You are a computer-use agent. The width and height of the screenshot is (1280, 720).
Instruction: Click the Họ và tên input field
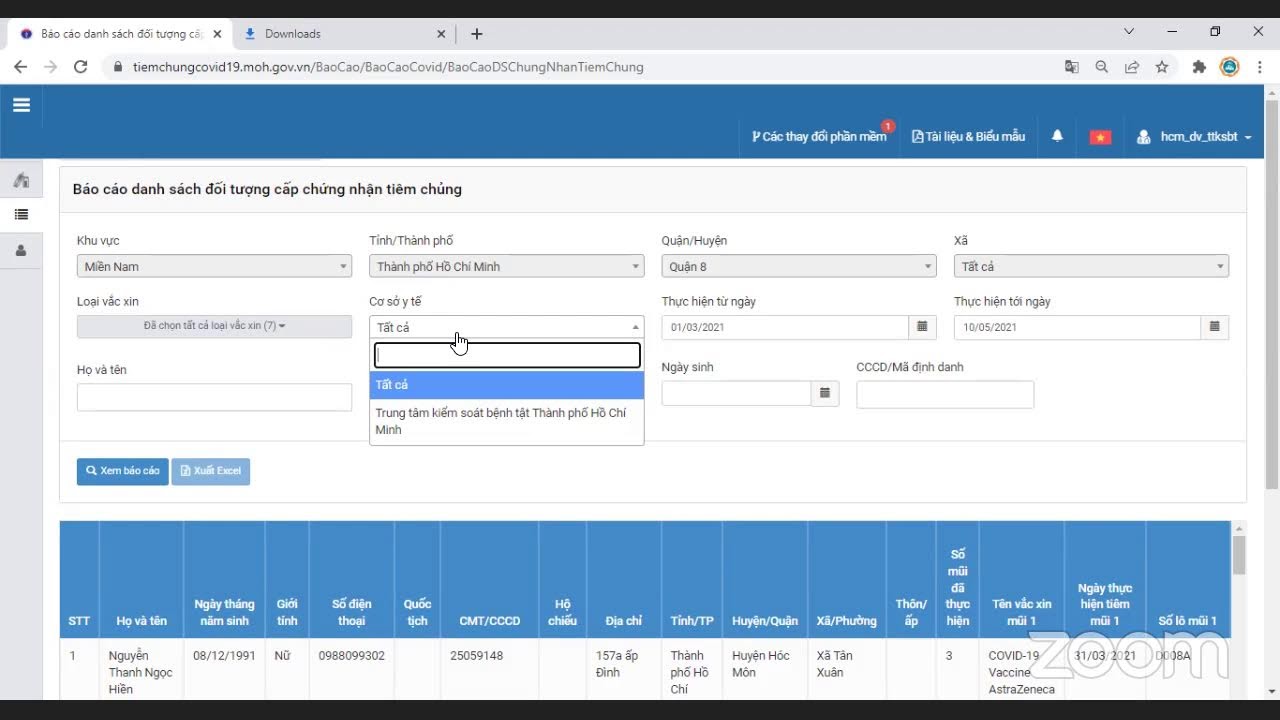click(214, 397)
